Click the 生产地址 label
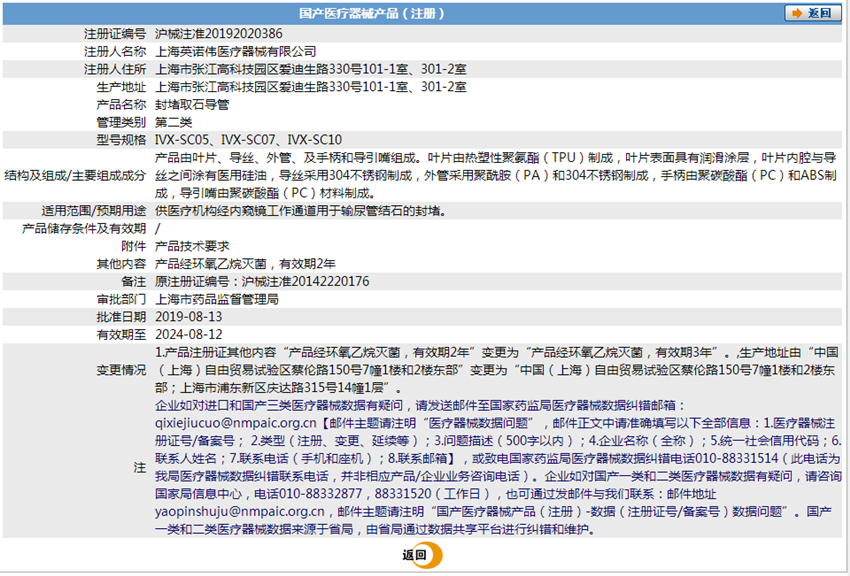The height and width of the screenshot is (576, 850). click(x=121, y=87)
